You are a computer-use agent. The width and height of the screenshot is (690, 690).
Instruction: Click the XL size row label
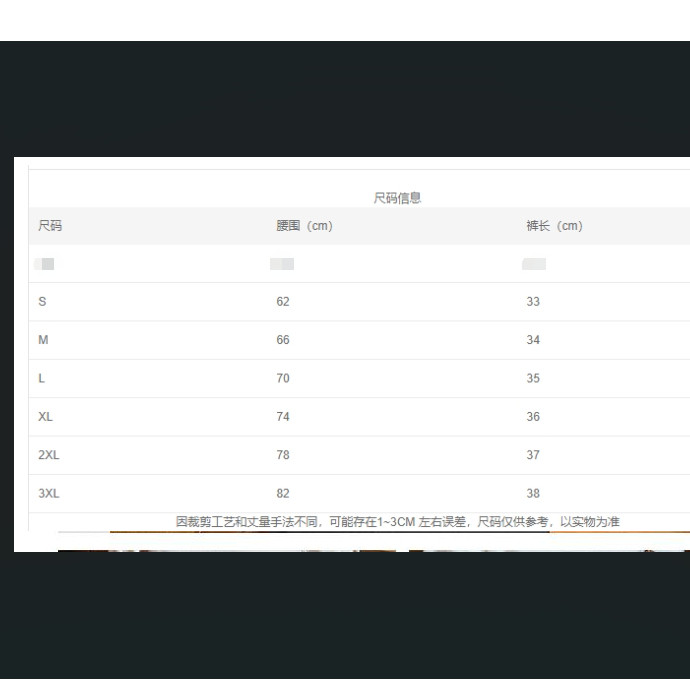pos(46,417)
